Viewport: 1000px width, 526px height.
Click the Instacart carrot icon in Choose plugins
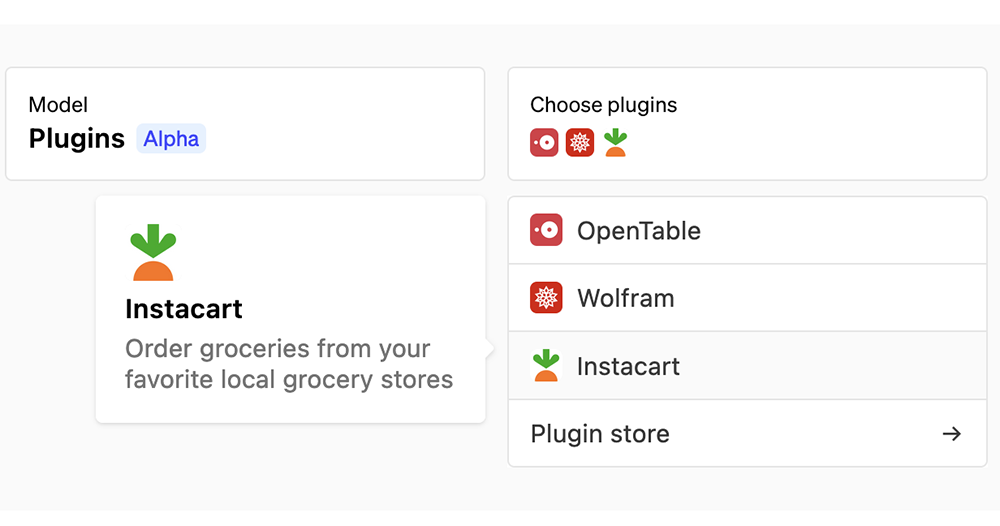pos(615,142)
